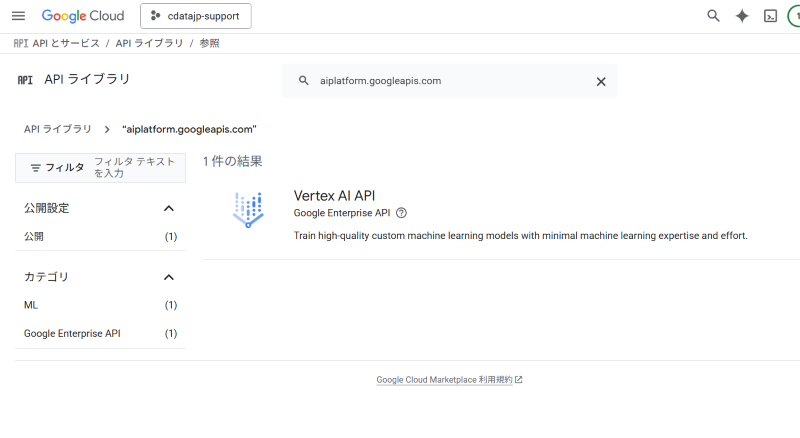Clear the API search with X icon
The height and width of the screenshot is (438, 800).
pyautogui.click(x=601, y=81)
